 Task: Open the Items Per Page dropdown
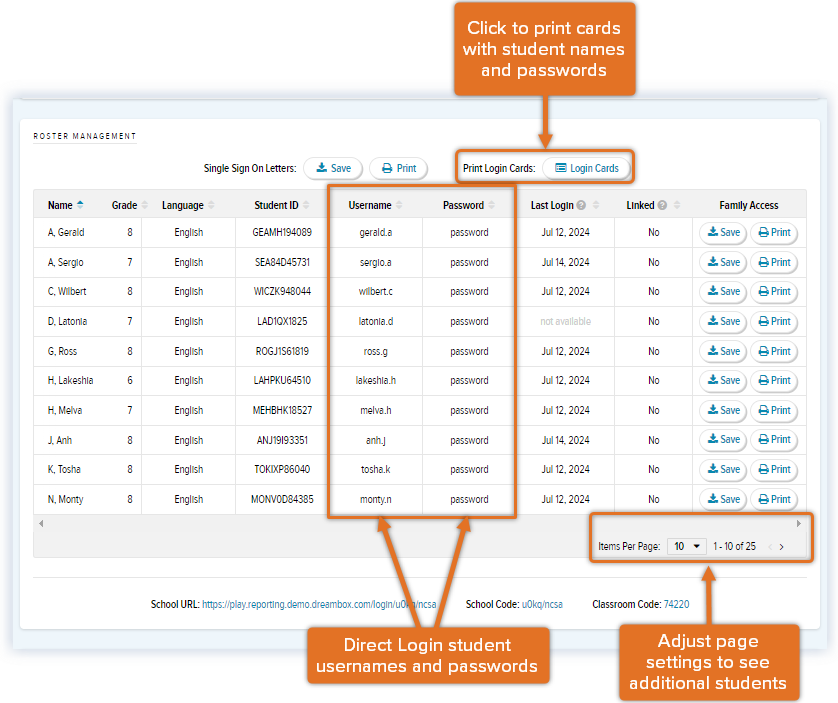pyautogui.click(x=686, y=546)
